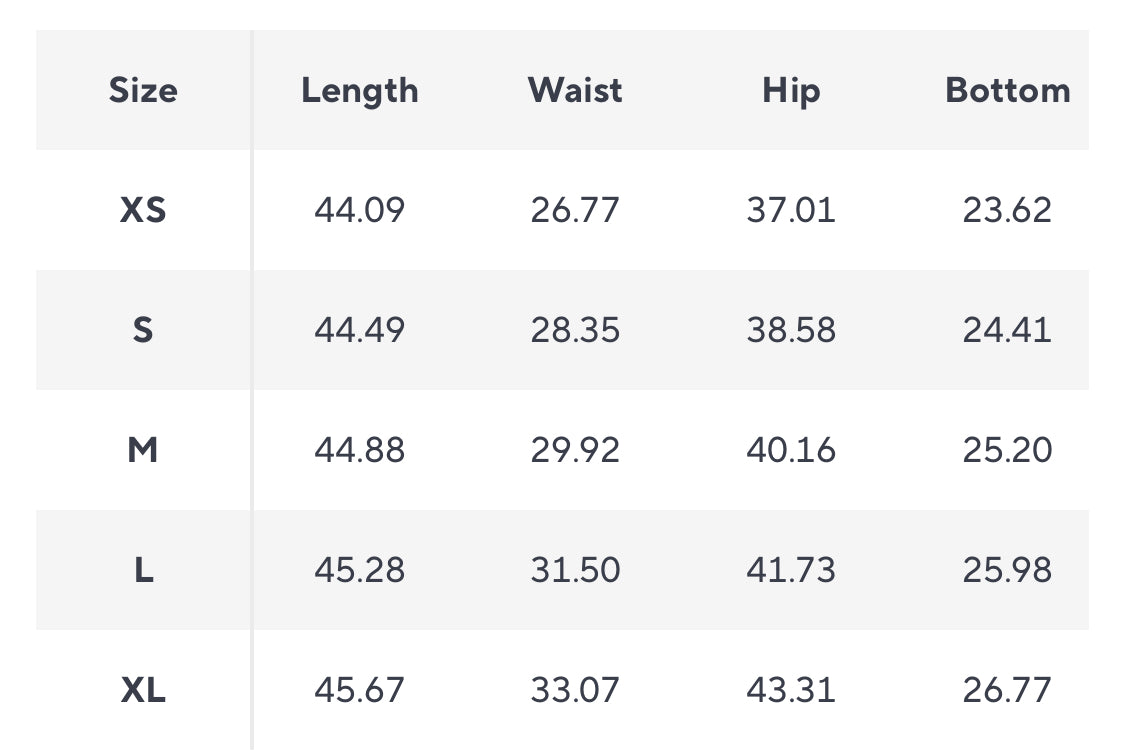Click the Waist column header
The image size is (1125, 753).
coord(575,90)
